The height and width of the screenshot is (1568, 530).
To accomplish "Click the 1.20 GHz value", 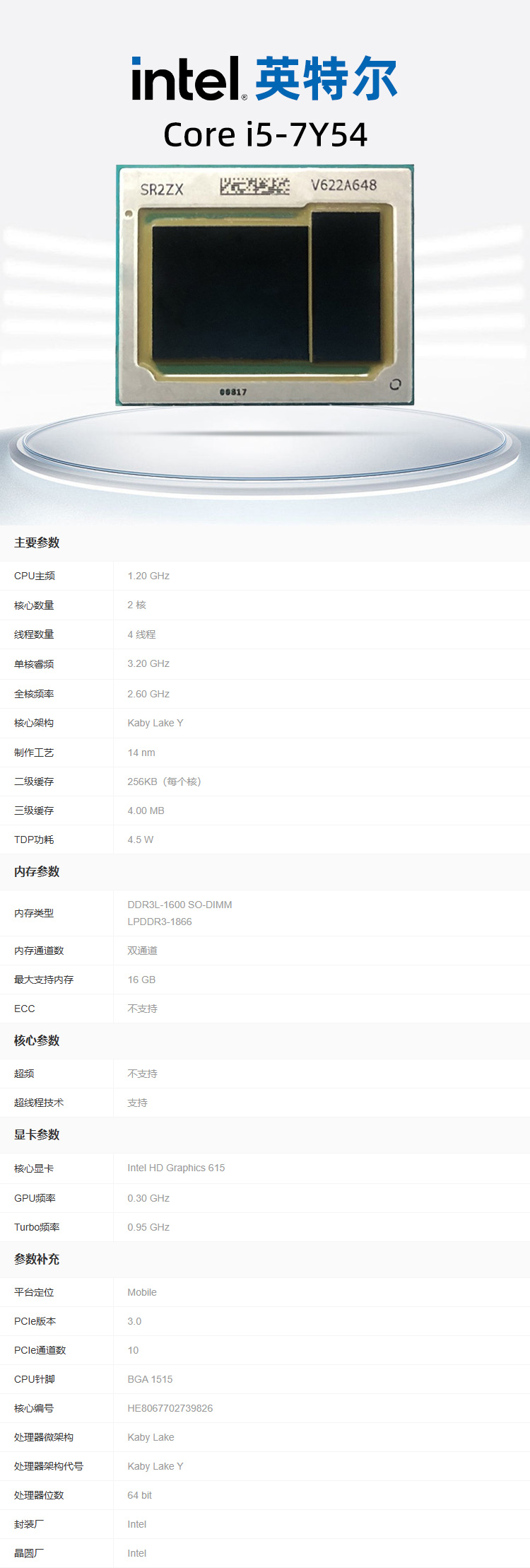I will point(148,576).
